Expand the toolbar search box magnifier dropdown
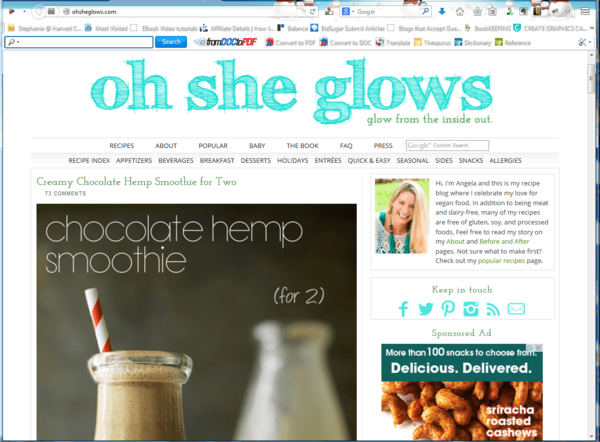This screenshot has height=442, width=600. coord(13,42)
